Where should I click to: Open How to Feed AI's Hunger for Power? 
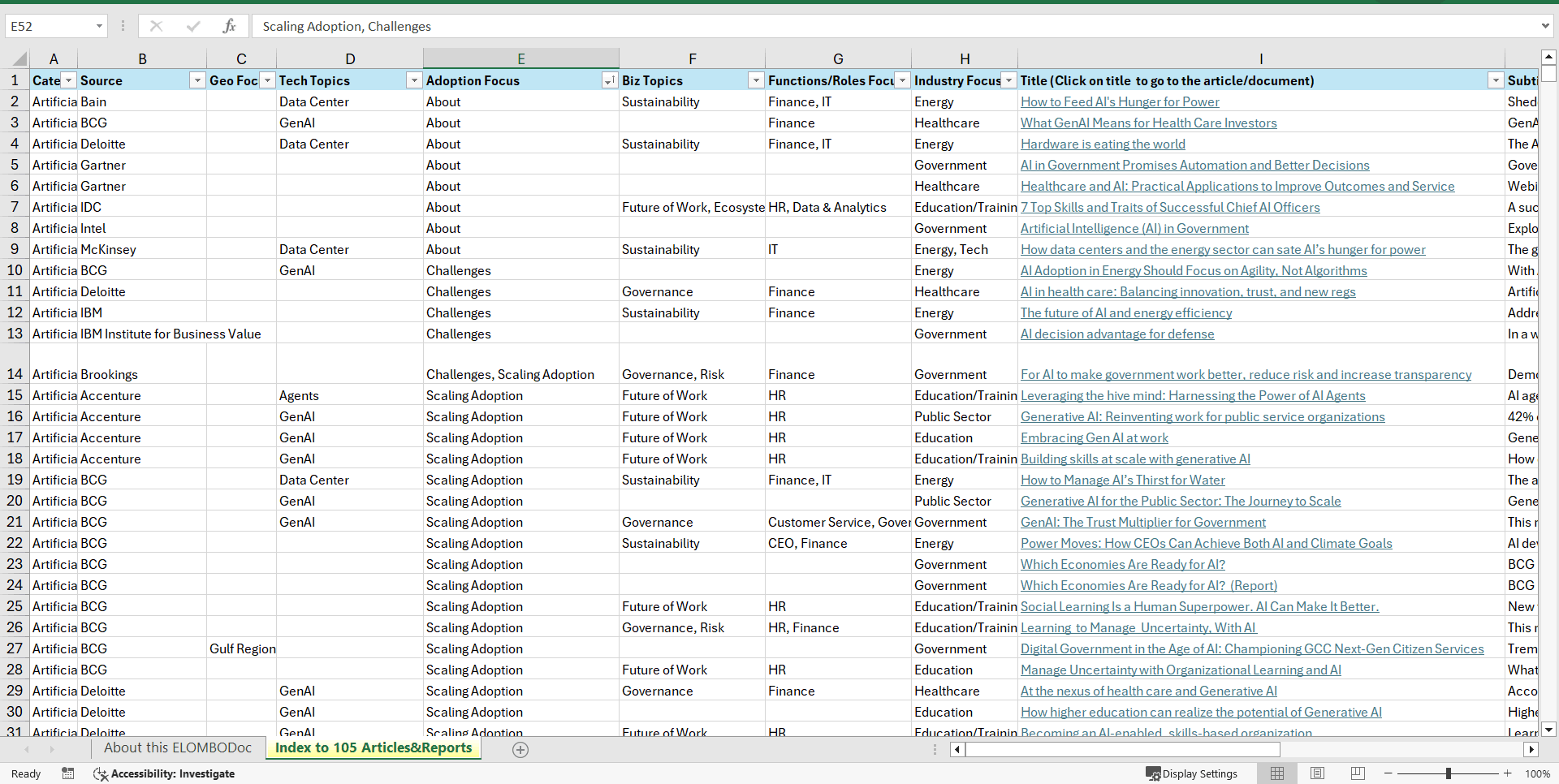[x=1120, y=101]
